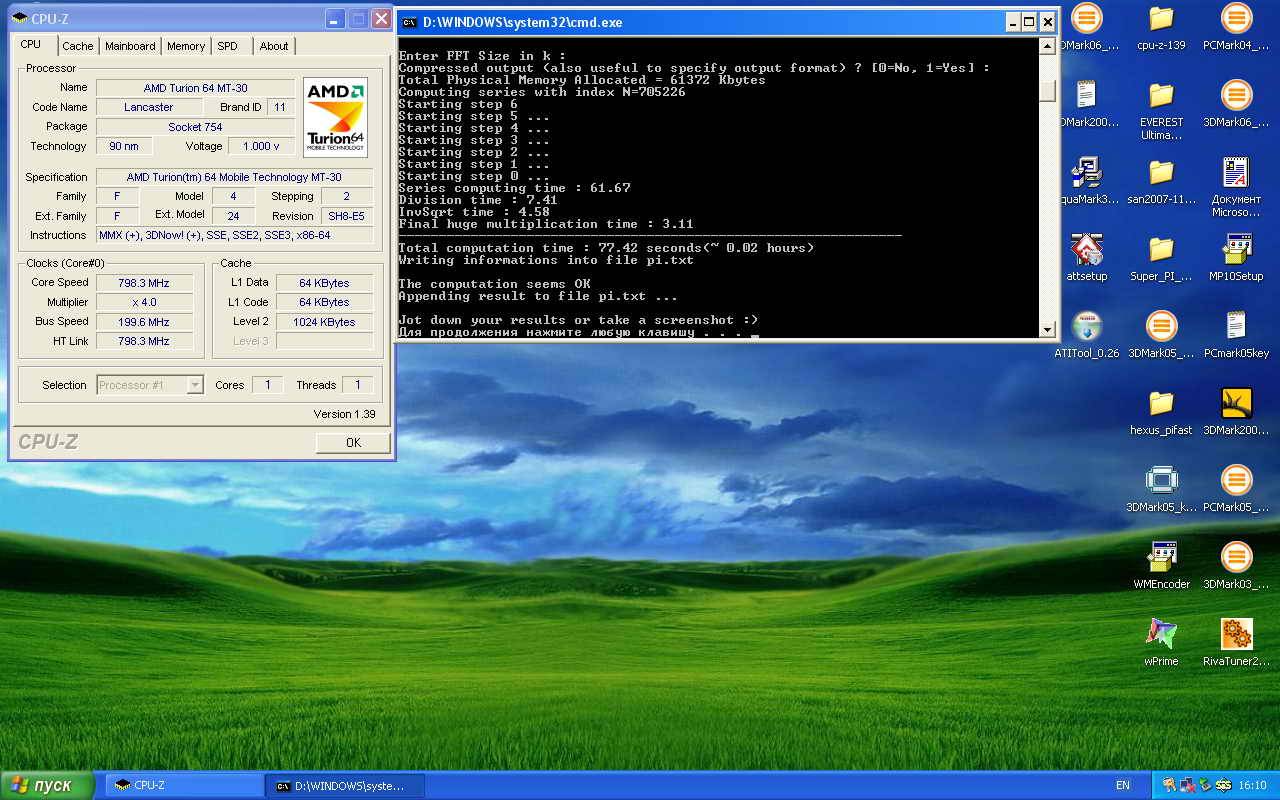Click the AMD Turion 64 logo image
The image size is (1280, 800).
point(335,117)
